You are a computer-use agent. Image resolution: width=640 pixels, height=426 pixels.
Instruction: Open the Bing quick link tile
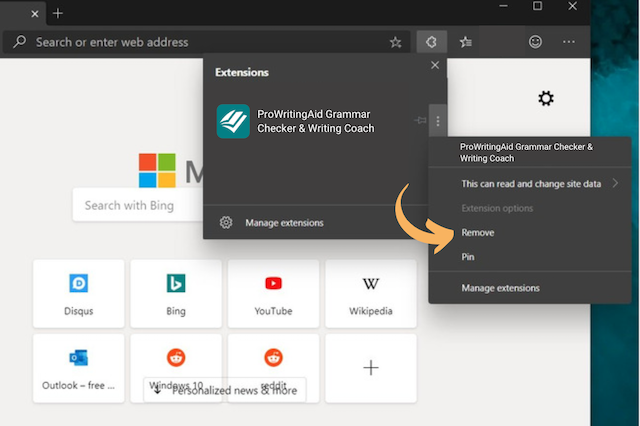pyautogui.click(x=176, y=293)
